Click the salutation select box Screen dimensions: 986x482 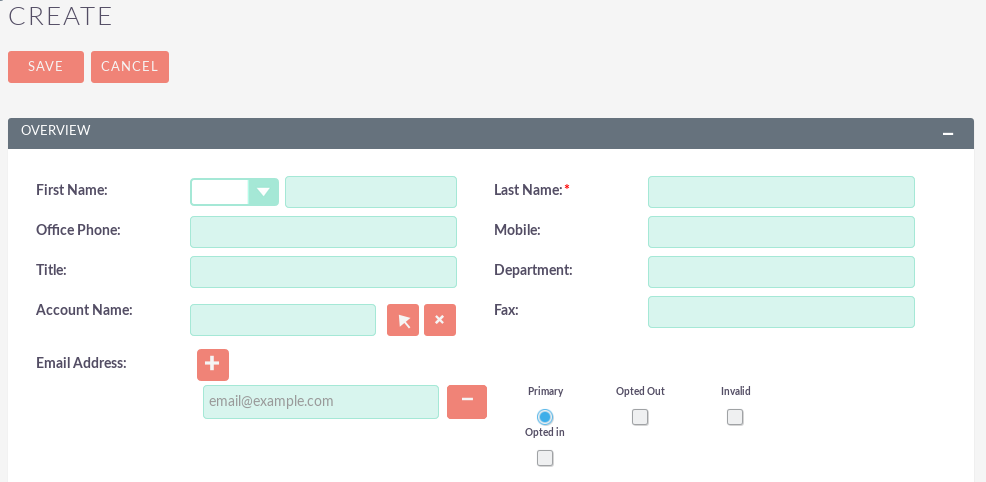pos(220,192)
